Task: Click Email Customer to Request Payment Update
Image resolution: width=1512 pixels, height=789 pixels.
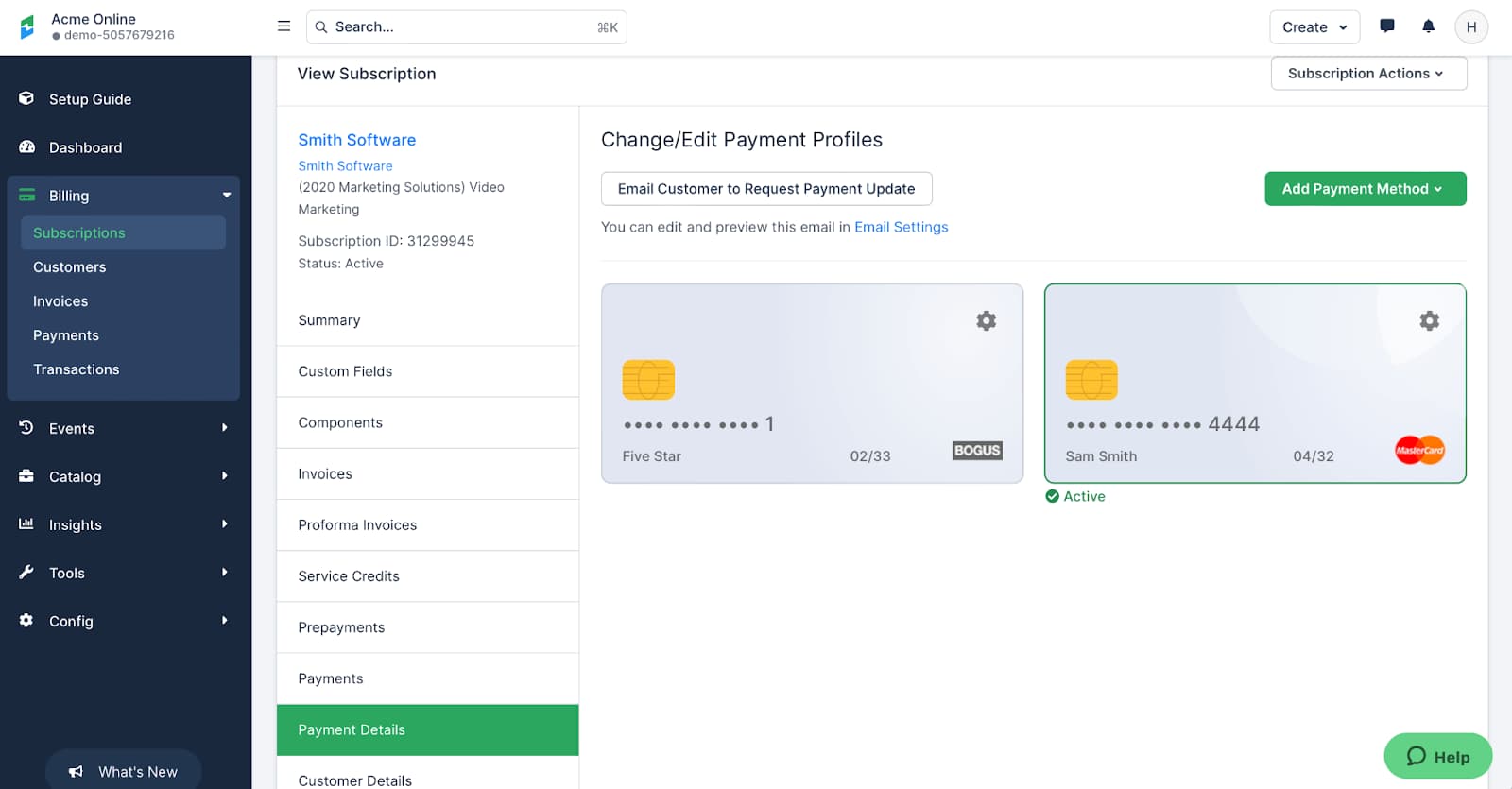Action: [765, 189]
